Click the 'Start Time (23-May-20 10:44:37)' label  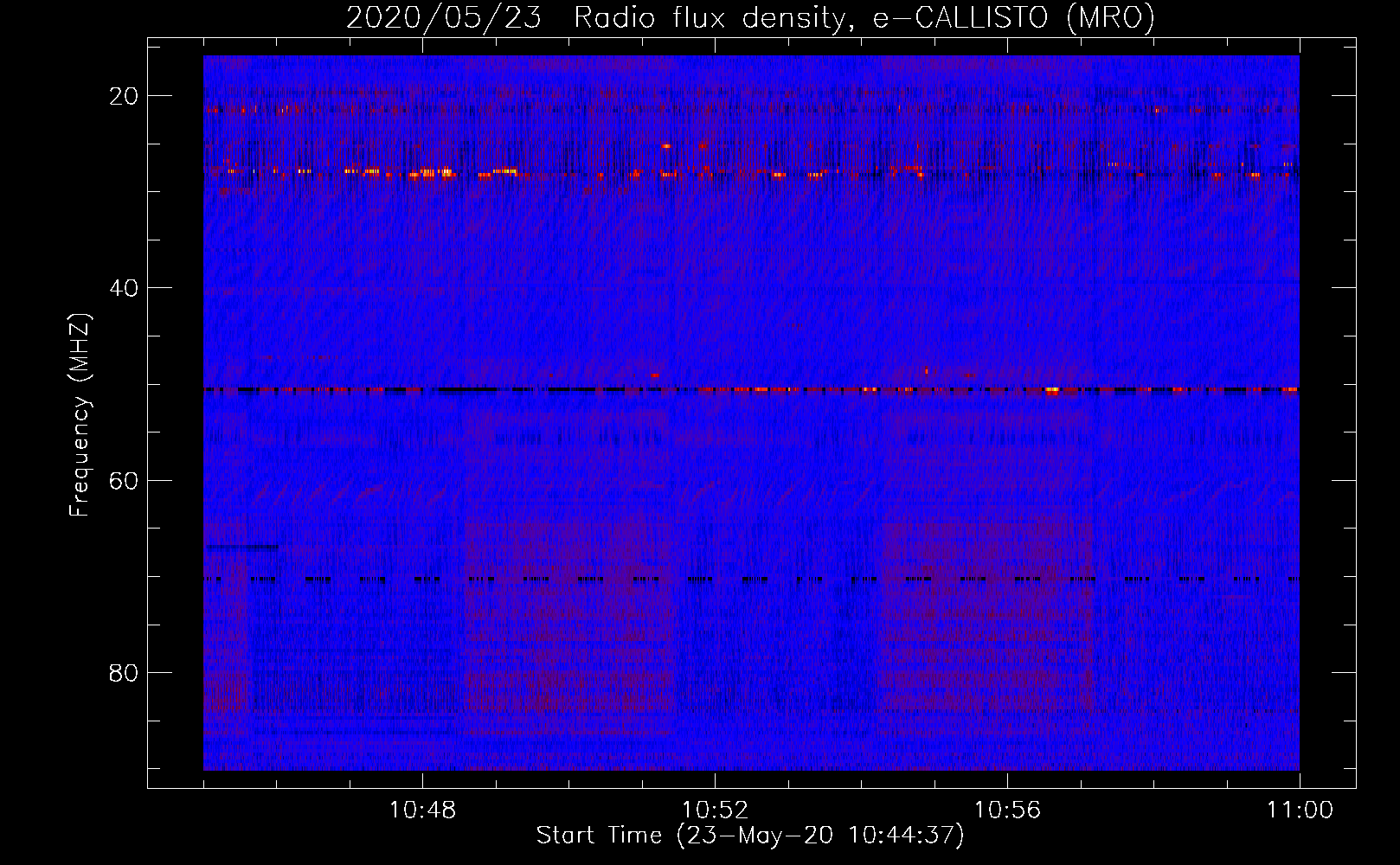(x=750, y=836)
